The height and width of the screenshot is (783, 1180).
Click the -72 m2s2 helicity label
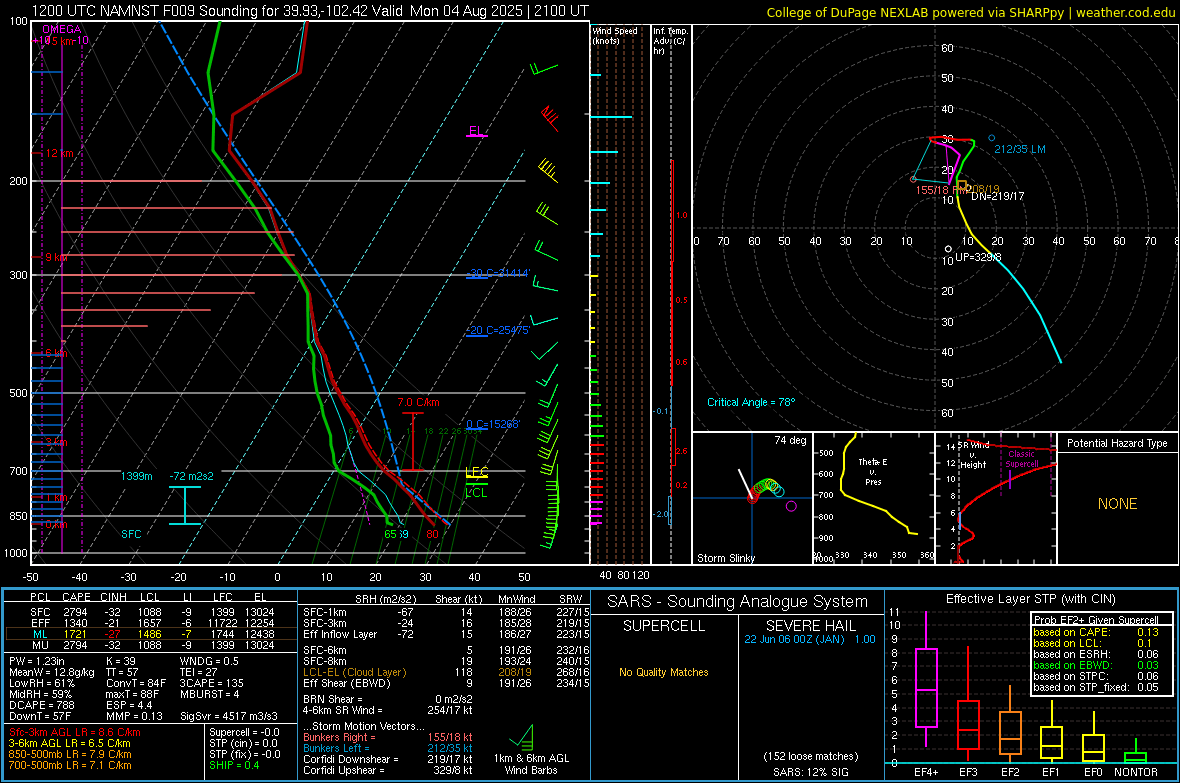[x=191, y=476]
